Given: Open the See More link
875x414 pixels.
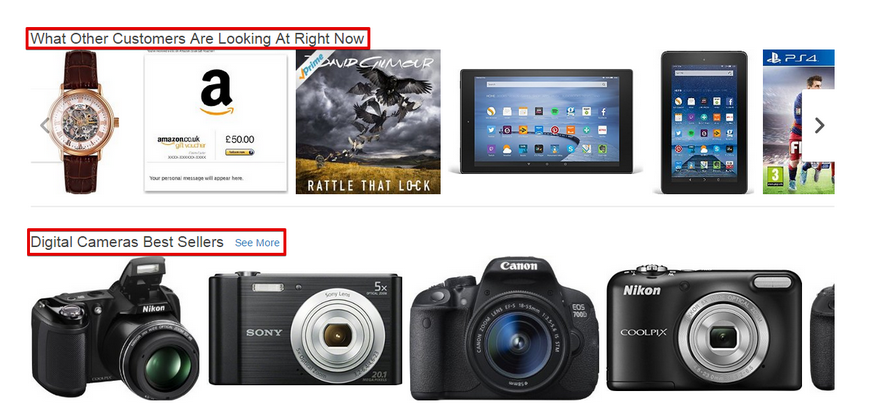Looking at the screenshot, I should [x=257, y=243].
